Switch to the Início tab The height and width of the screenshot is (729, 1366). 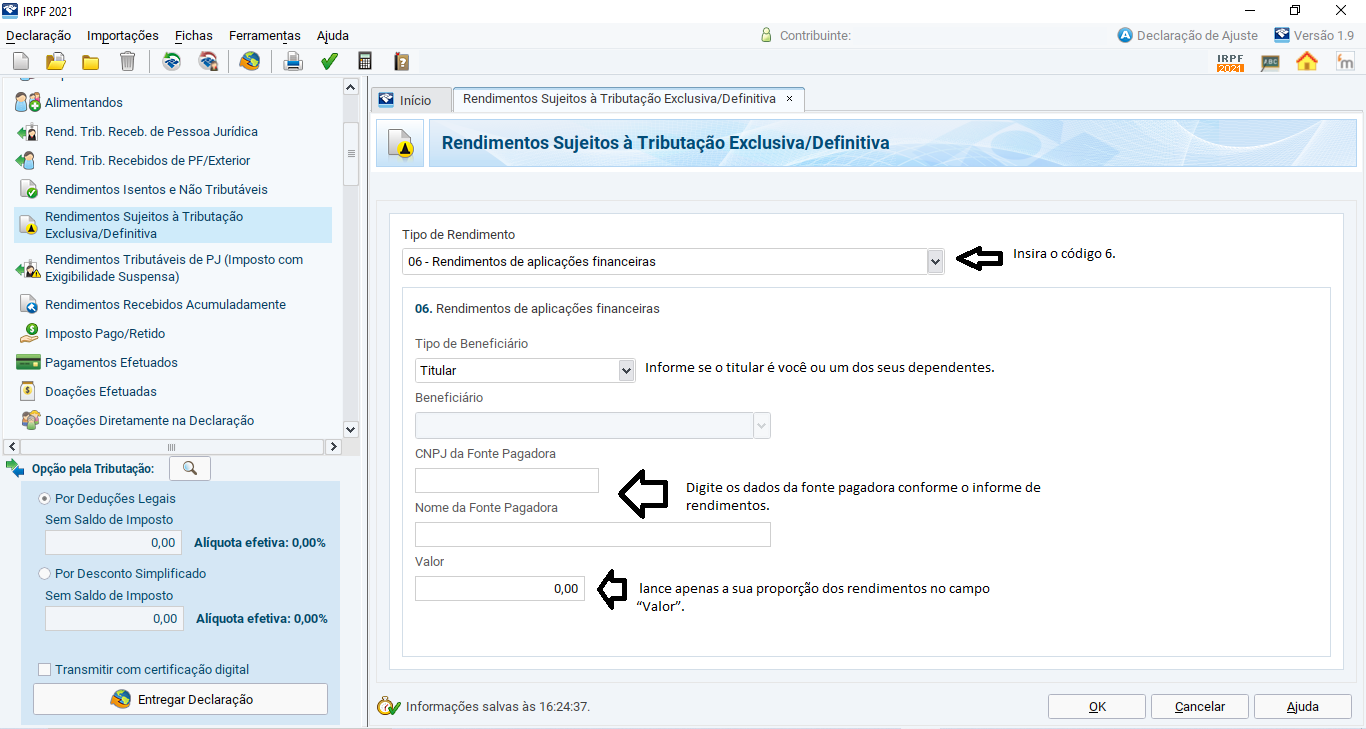pyautogui.click(x=406, y=100)
